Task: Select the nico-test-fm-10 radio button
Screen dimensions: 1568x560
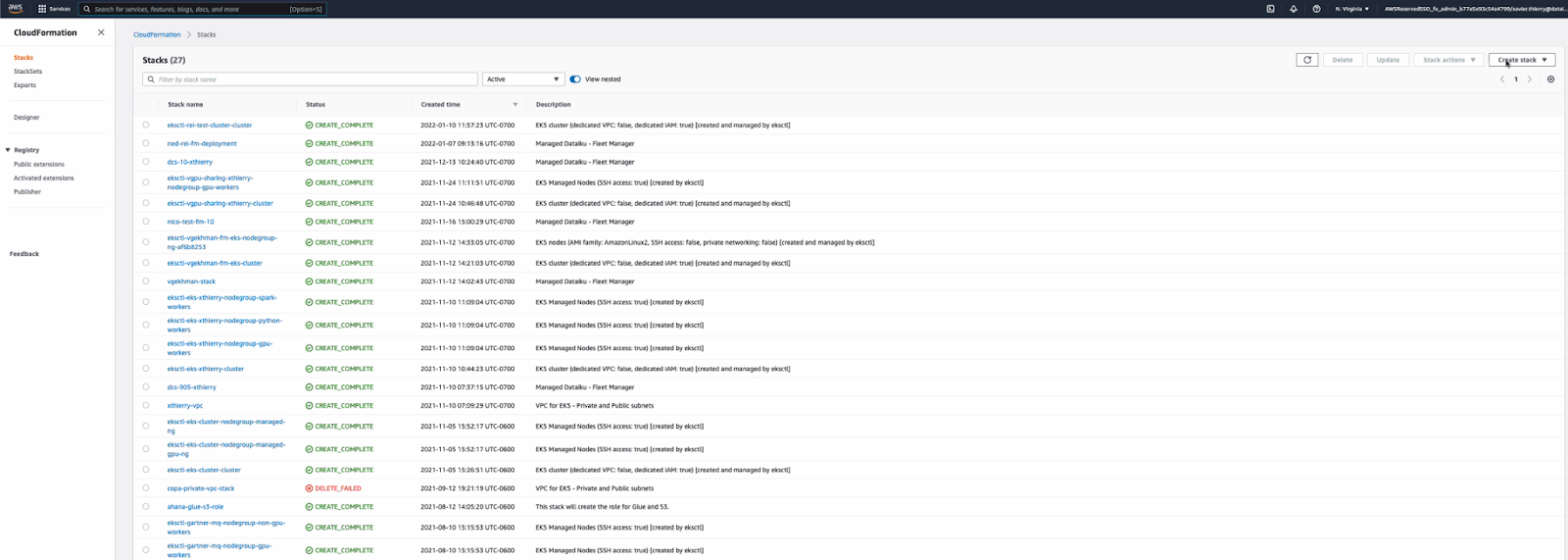Action: click(x=146, y=222)
